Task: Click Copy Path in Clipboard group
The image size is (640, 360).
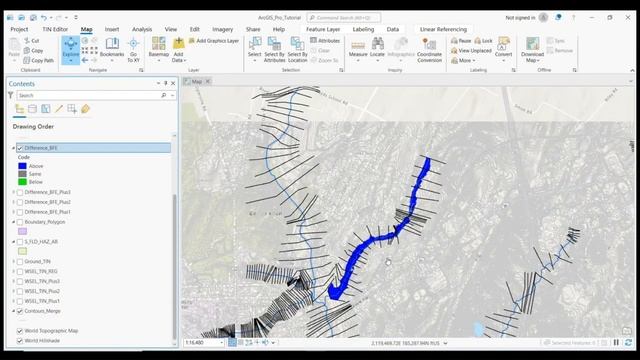Action: pos(38,60)
